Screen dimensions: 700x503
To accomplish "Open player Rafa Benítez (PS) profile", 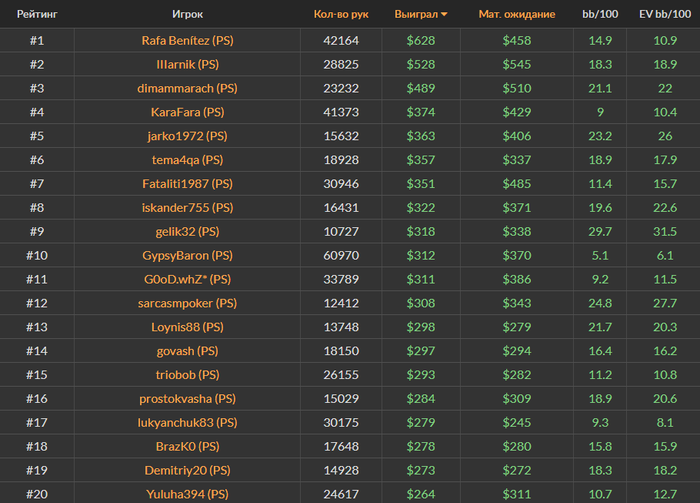I will tap(188, 41).
